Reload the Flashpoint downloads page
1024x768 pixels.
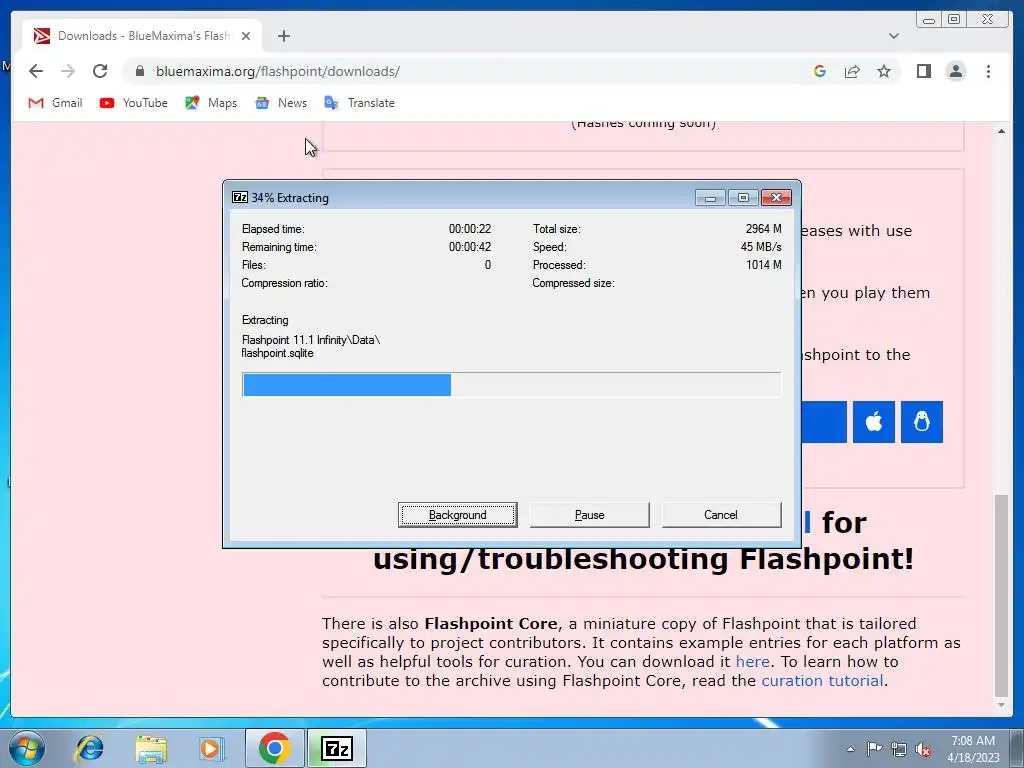100,71
